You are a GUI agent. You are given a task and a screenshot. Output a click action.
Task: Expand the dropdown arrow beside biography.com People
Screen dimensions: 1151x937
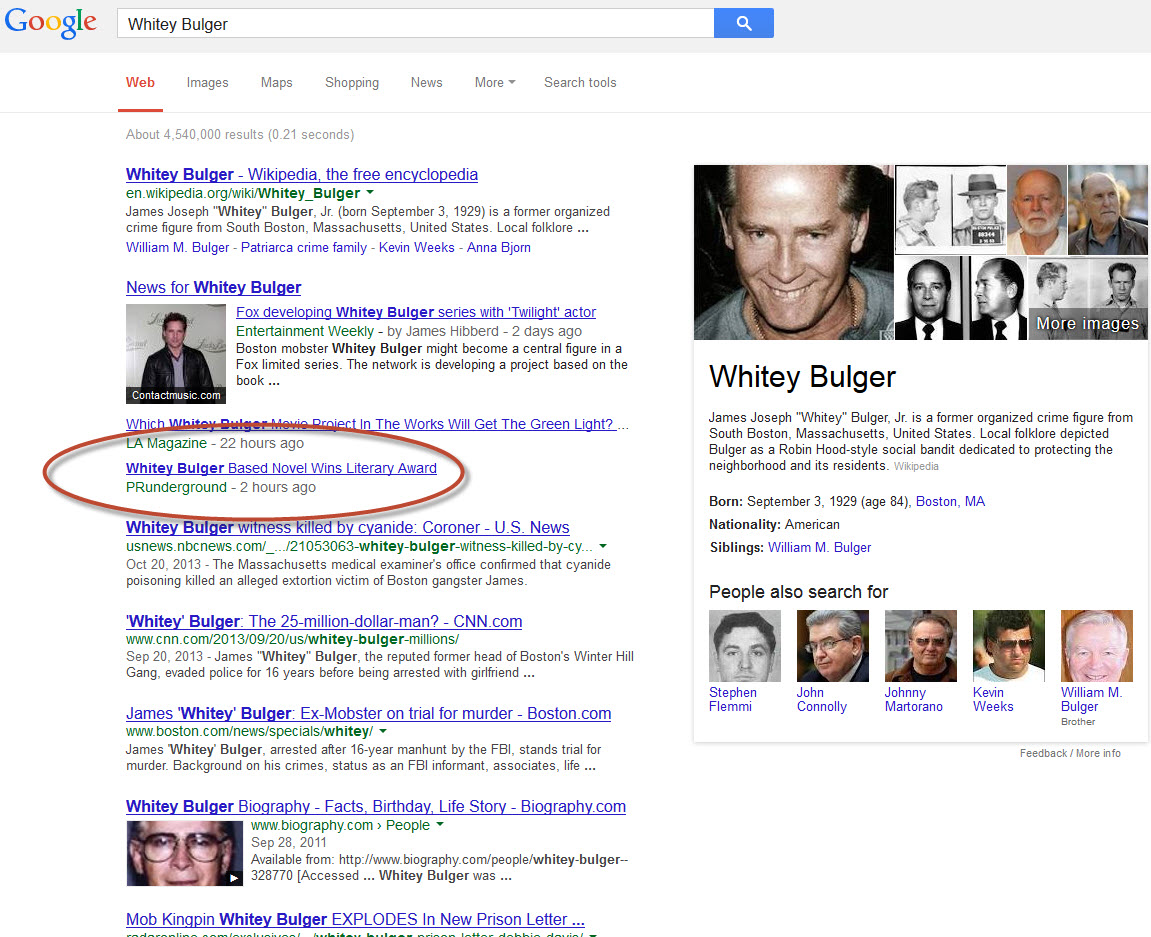coord(440,825)
